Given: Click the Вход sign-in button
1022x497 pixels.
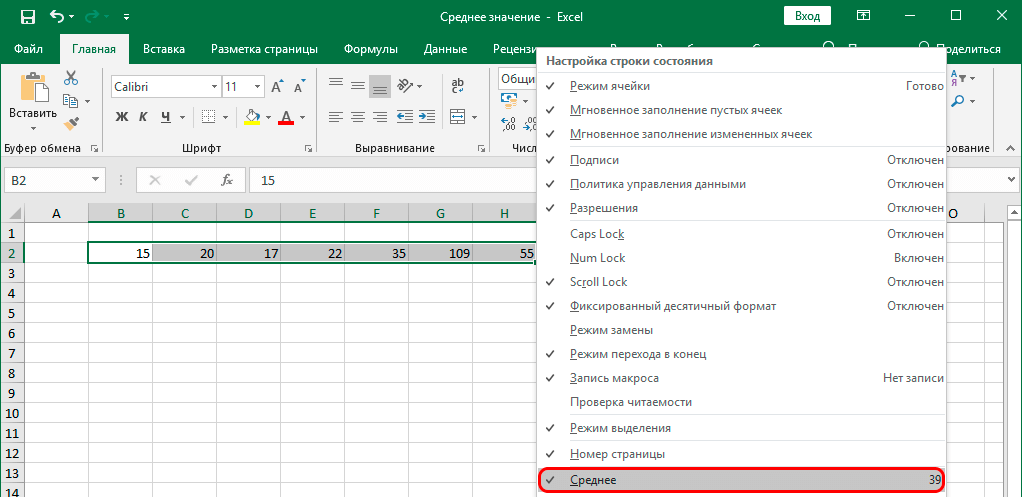Looking at the screenshot, I should pyautogui.click(x=807, y=17).
